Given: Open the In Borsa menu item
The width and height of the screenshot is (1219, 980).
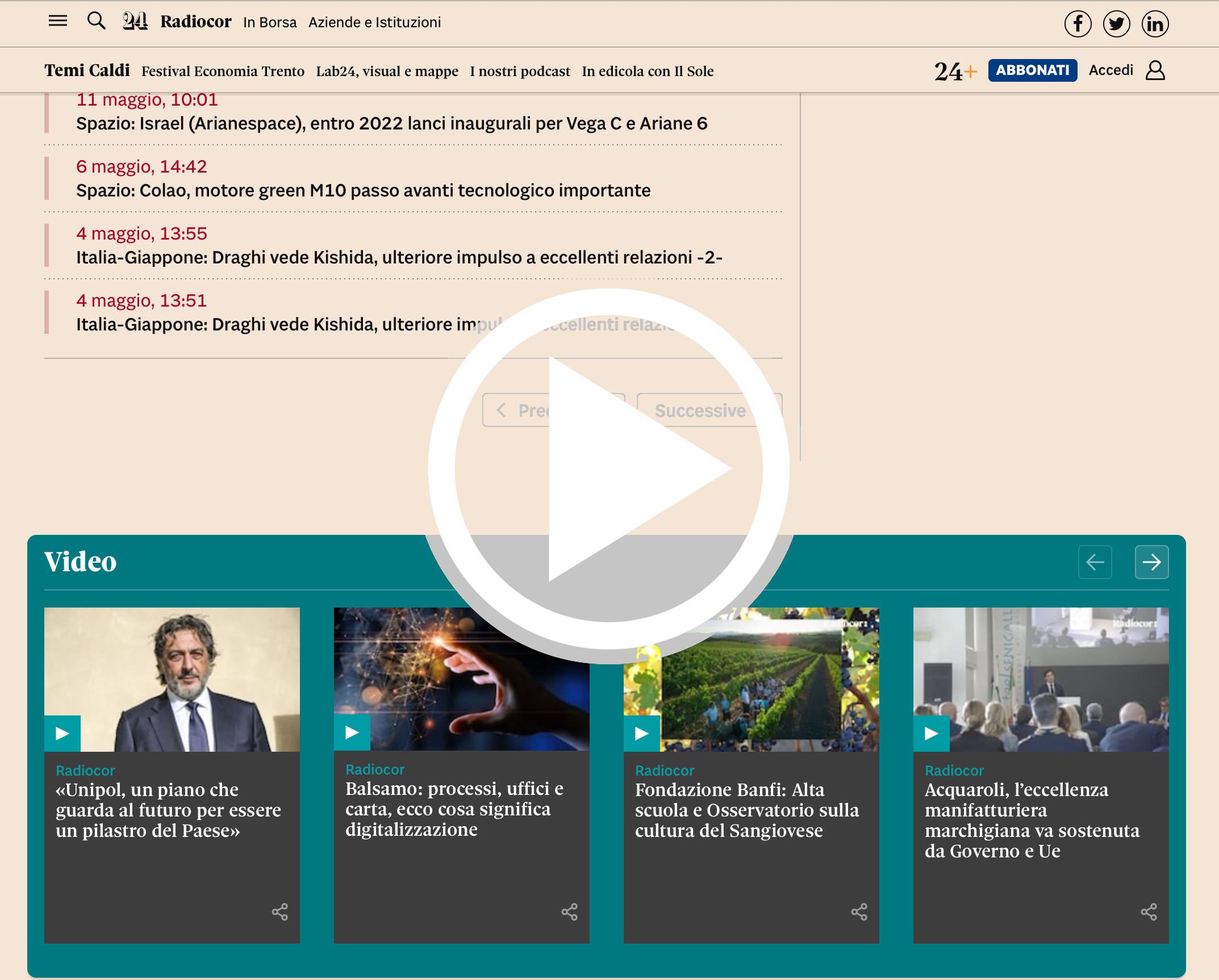Looking at the screenshot, I should [x=270, y=22].
